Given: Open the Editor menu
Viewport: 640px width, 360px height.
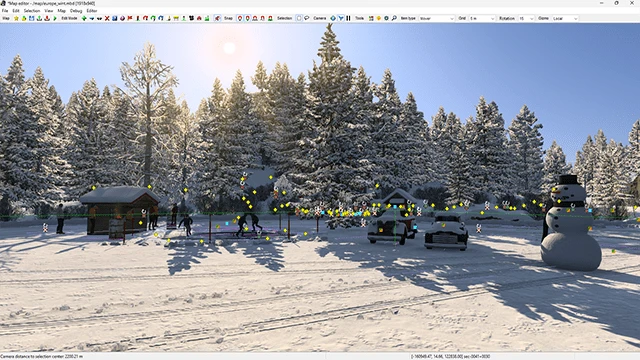Looking at the screenshot, I should (92, 11).
